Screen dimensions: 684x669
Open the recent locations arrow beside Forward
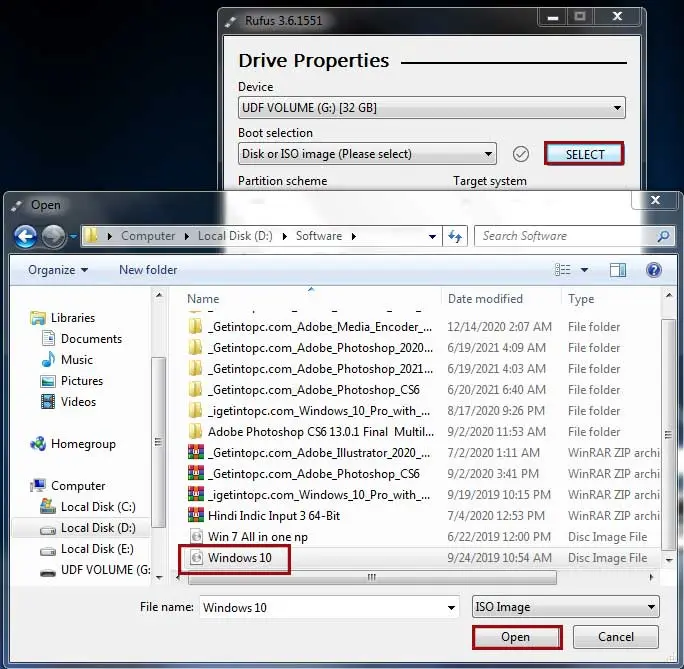click(73, 236)
